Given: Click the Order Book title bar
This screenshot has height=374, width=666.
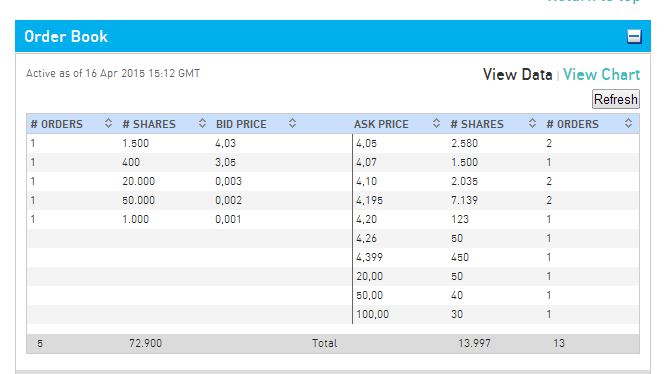Looking at the screenshot, I should (333, 37).
